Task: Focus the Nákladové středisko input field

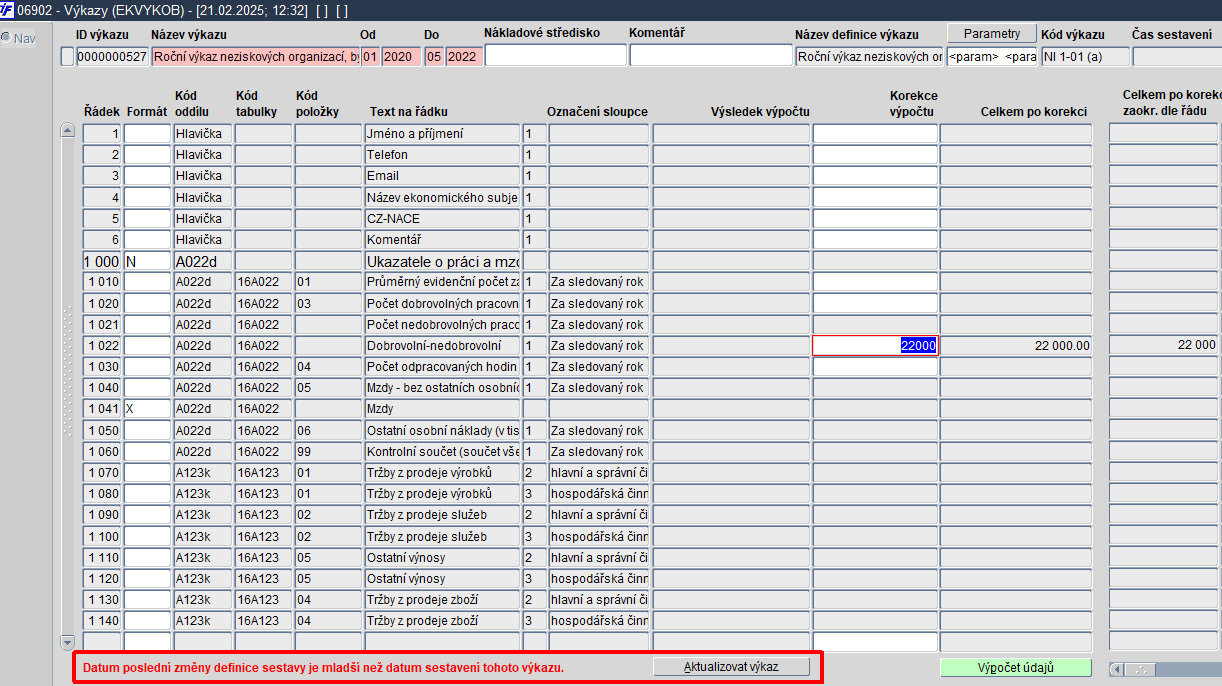Action: click(x=556, y=56)
